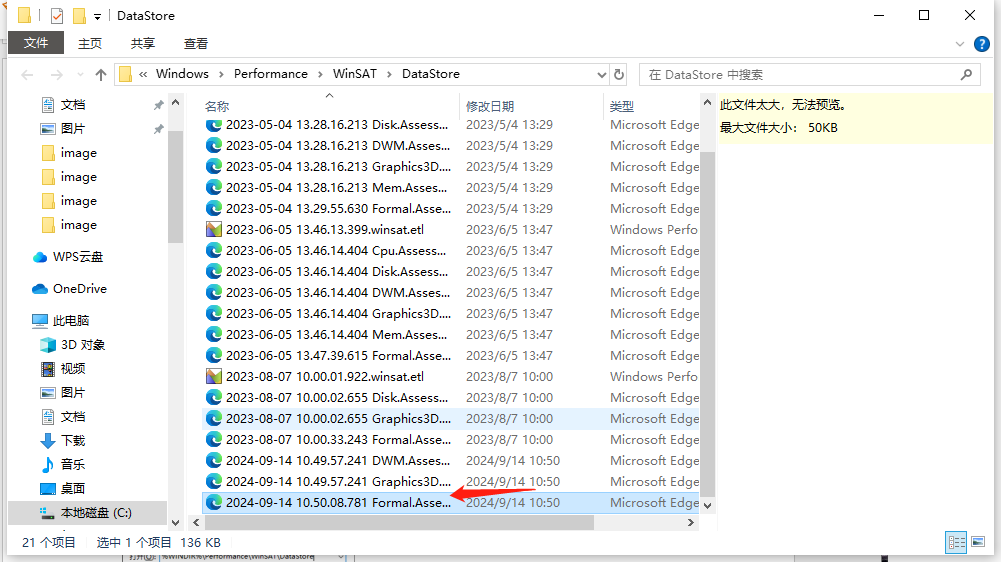
Task: Select 2024-09-14 10.49.57.241 Graphics3D file name
Action: coord(338,482)
